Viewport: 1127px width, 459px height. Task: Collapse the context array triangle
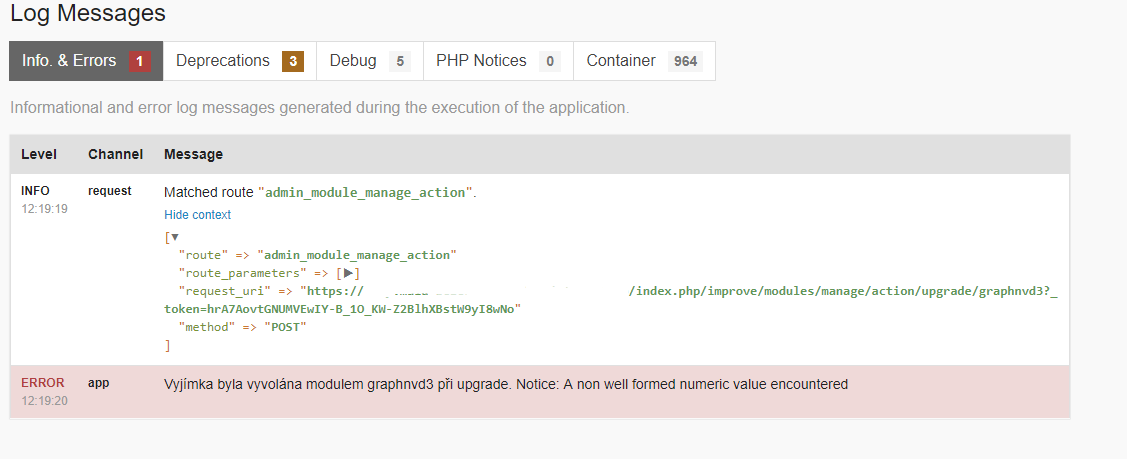pos(175,237)
